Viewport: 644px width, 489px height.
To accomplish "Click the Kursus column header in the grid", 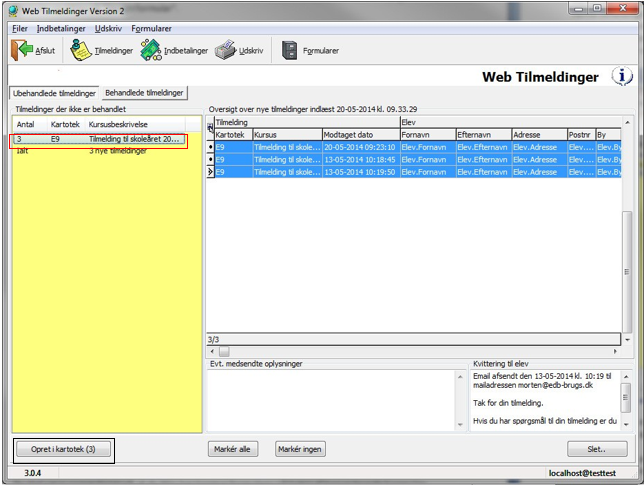I will pyautogui.click(x=287, y=135).
